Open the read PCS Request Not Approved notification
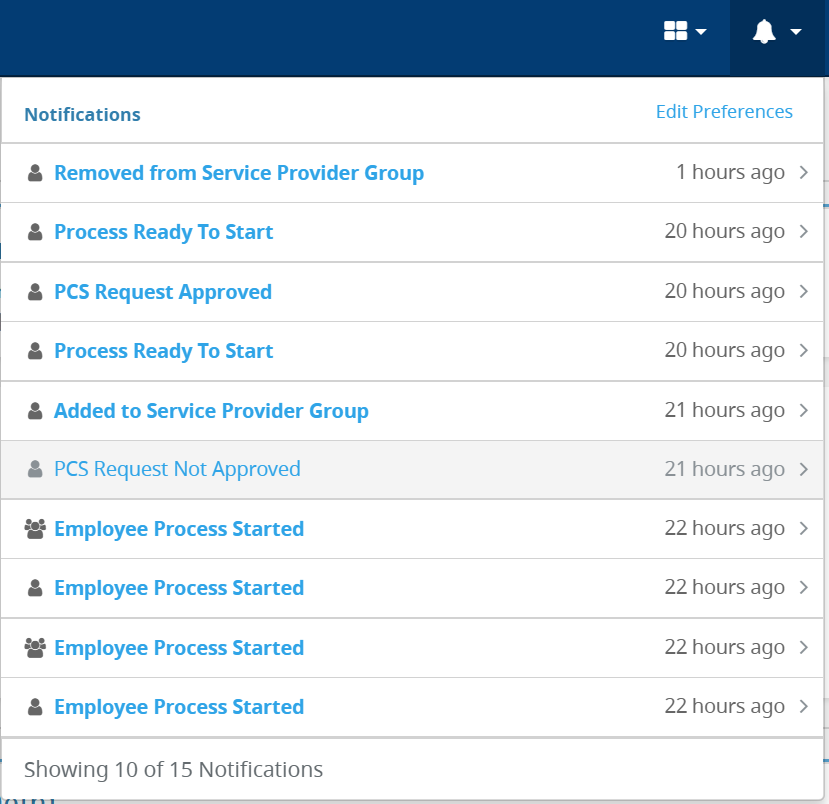 point(177,469)
